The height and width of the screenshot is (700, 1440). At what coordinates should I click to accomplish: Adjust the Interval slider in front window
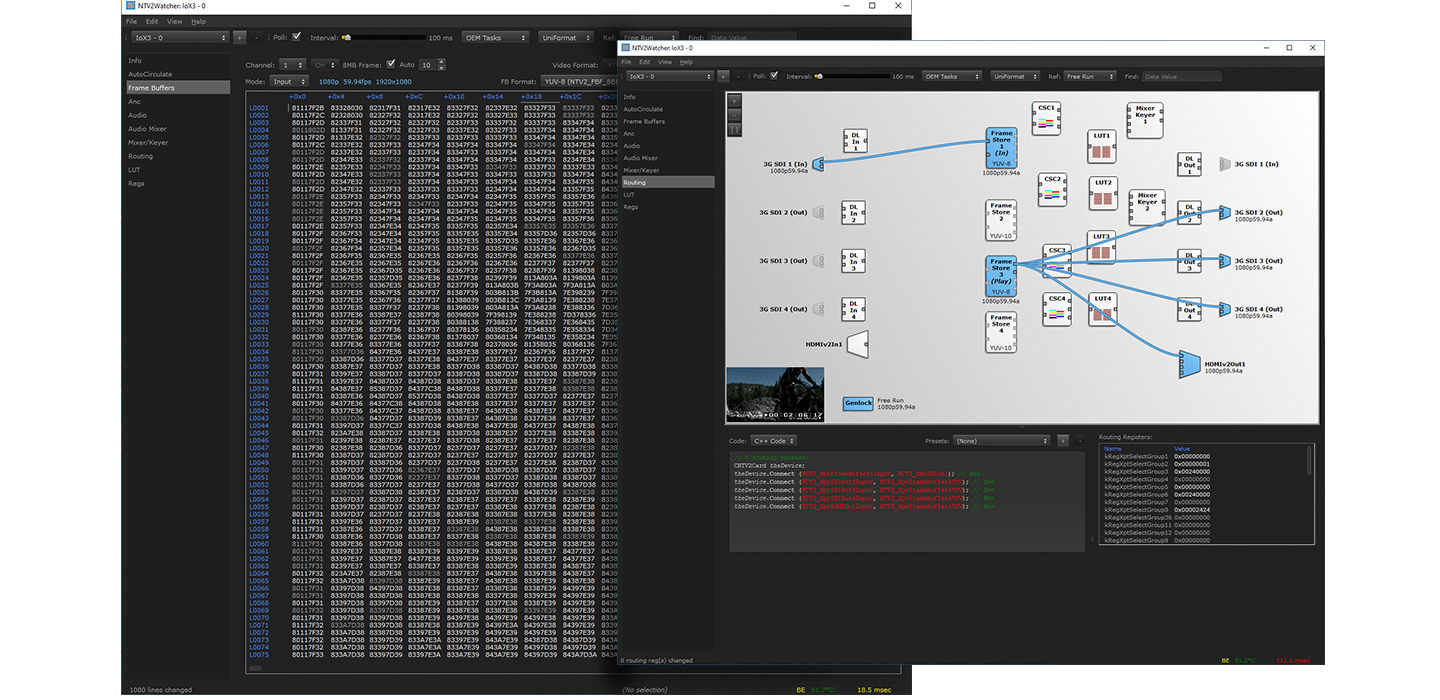click(818, 76)
